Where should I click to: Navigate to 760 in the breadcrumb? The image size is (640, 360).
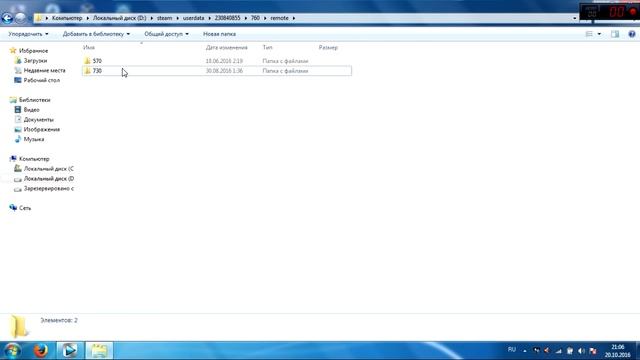click(255, 18)
